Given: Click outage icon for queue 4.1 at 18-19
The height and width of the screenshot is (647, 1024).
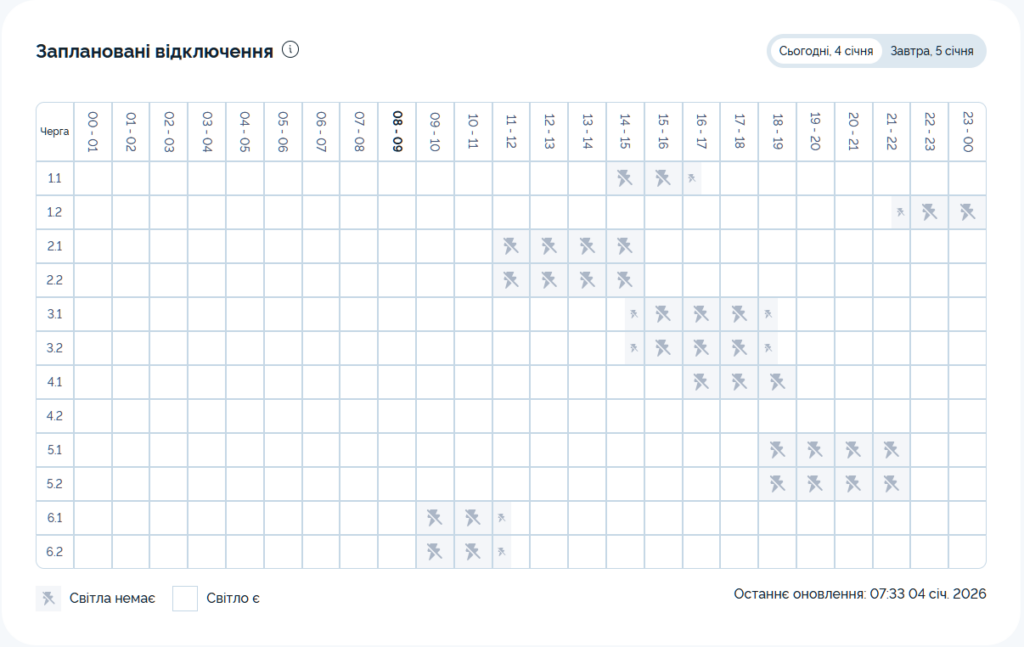Looking at the screenshot, I should click(x=777, y=382).
